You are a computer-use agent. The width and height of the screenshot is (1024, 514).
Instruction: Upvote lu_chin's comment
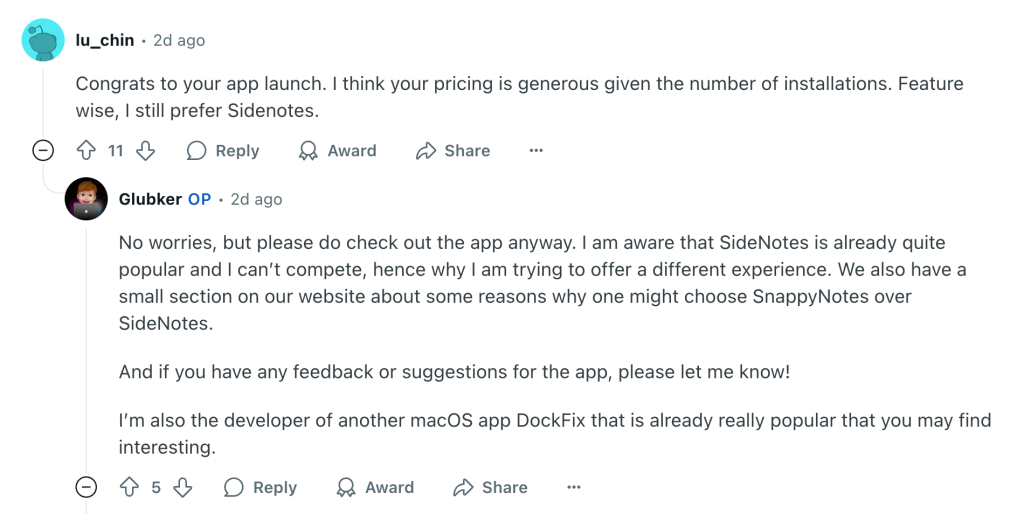[86, 151]
